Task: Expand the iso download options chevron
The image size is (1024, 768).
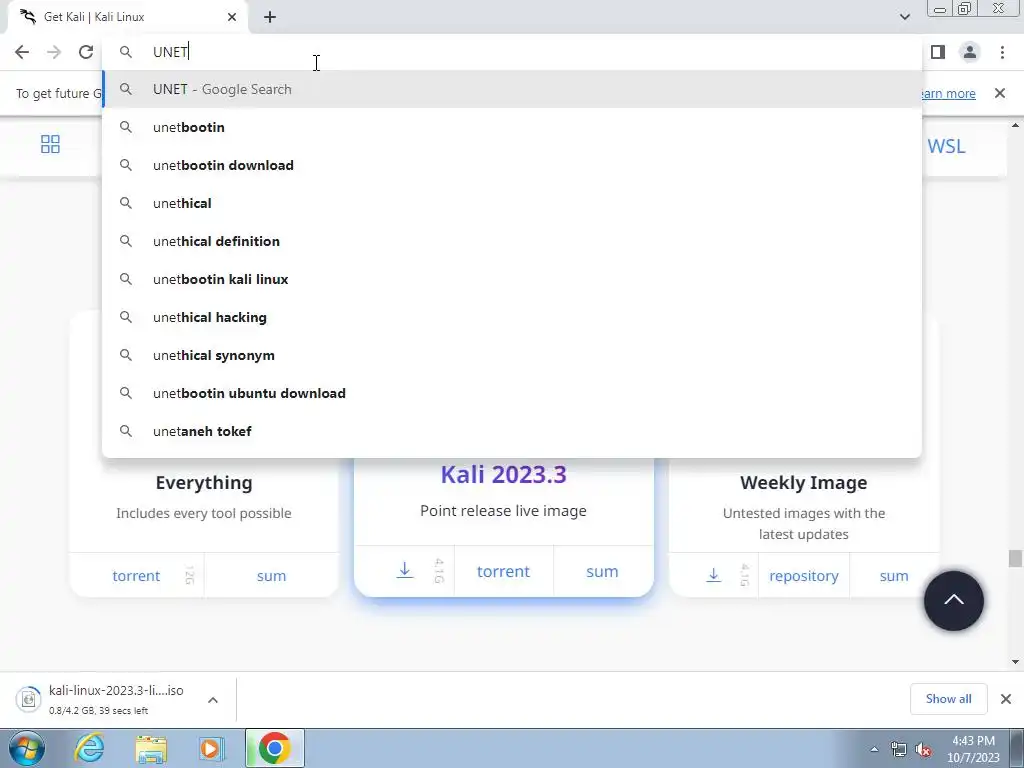Action: pyautogui.click(x=213, y=700)
